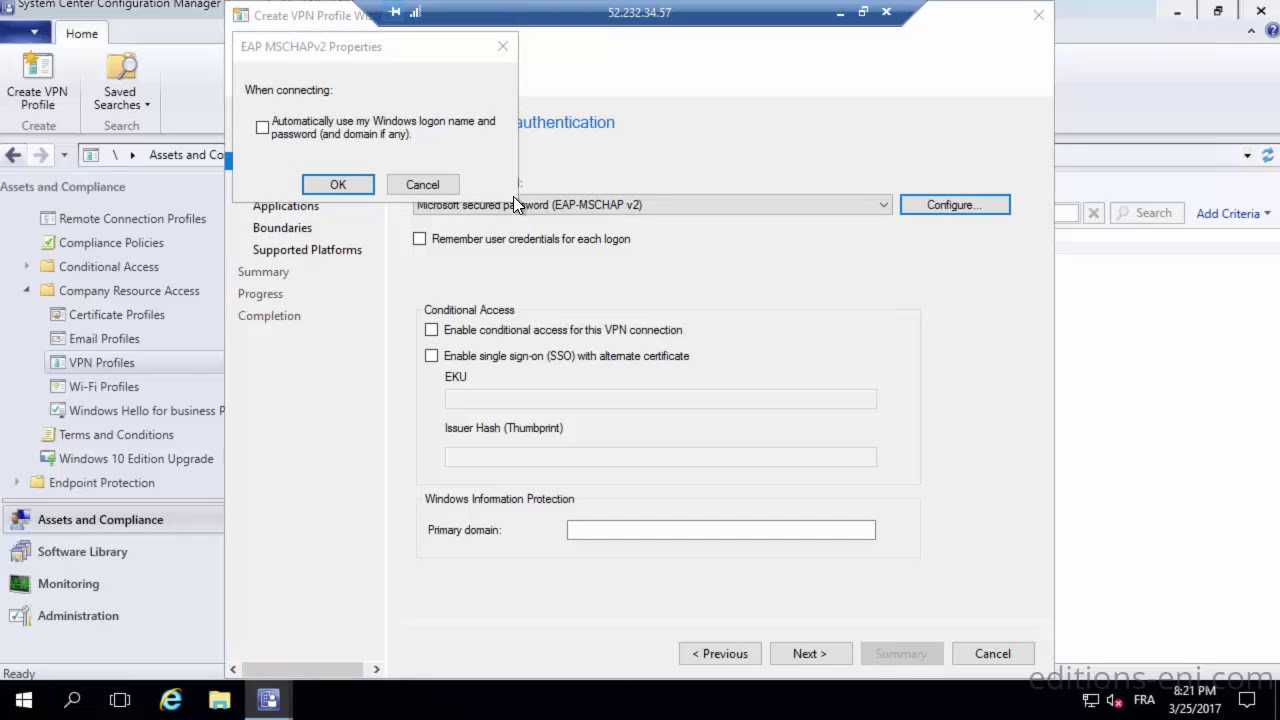Open the authentication method dropdown
This screenshot has height=720, width=1280.
click(883, 205)
